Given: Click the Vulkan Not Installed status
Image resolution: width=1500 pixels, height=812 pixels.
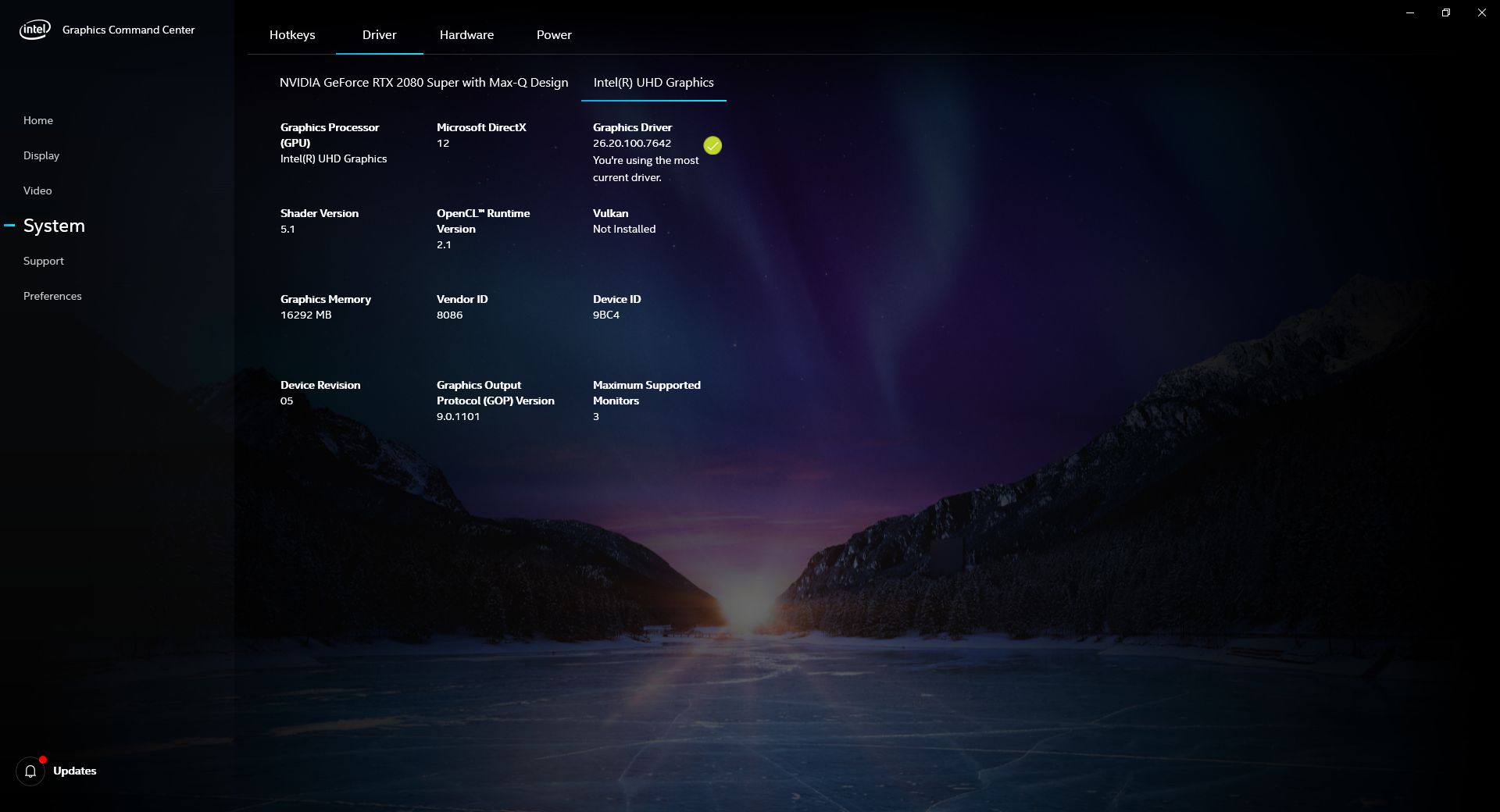Looking at the screenshot, I should tap(624, 230).
